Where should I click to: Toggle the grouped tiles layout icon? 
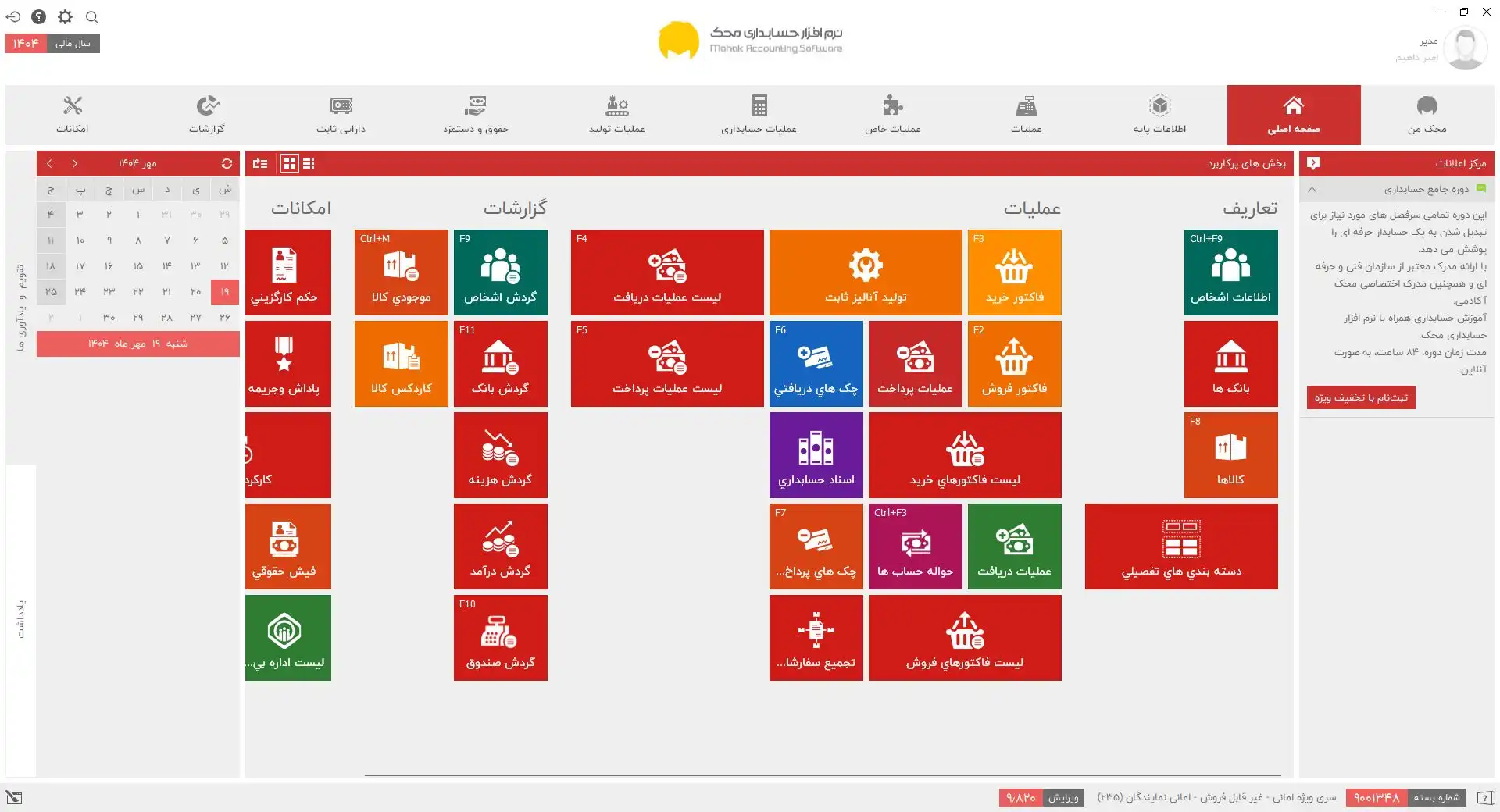pos(260,163)
